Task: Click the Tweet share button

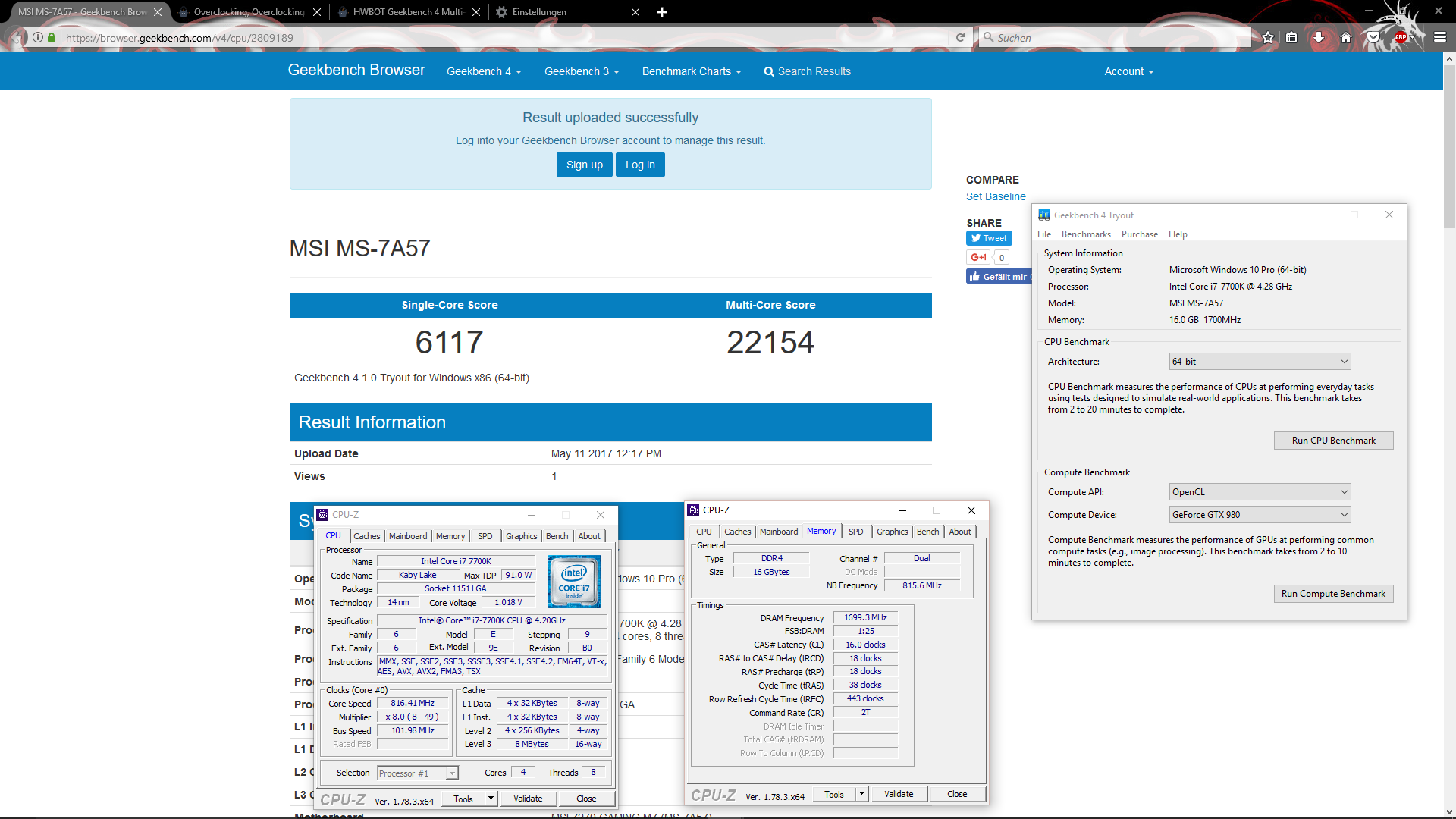Action: [x=989, y=238]
